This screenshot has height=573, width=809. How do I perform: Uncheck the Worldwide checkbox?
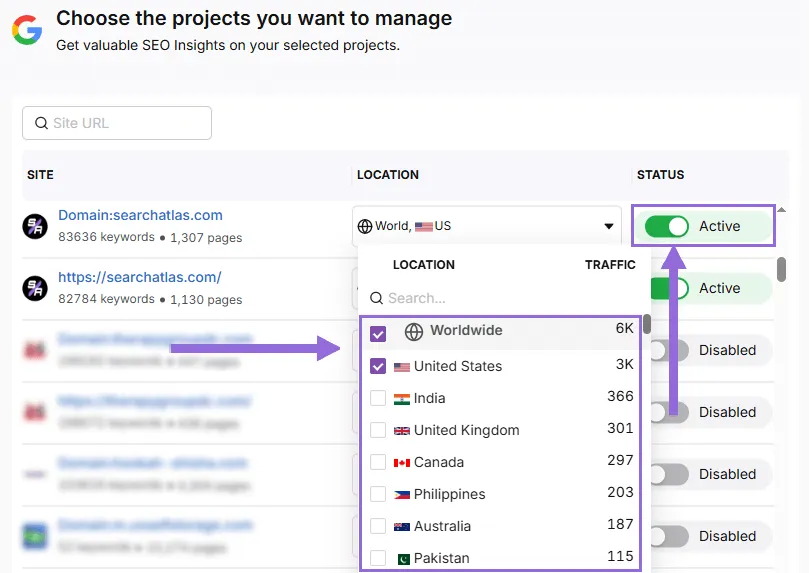pyautogui.click(x=378, y=334)
